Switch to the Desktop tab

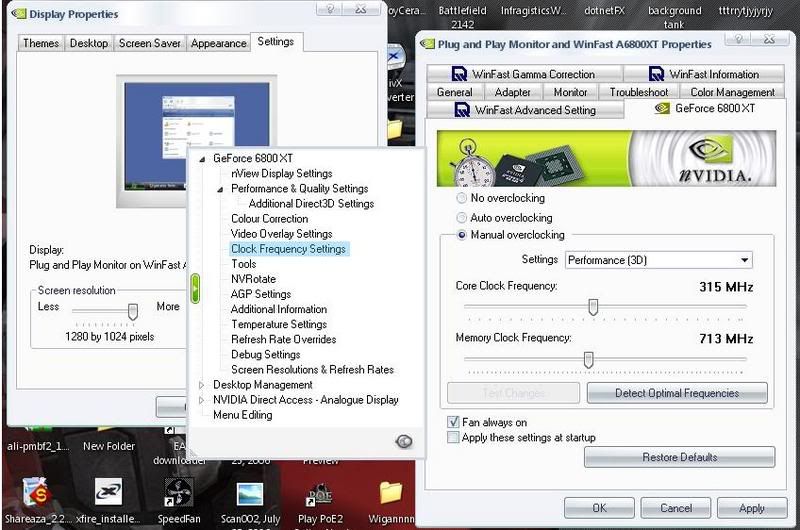89,43
